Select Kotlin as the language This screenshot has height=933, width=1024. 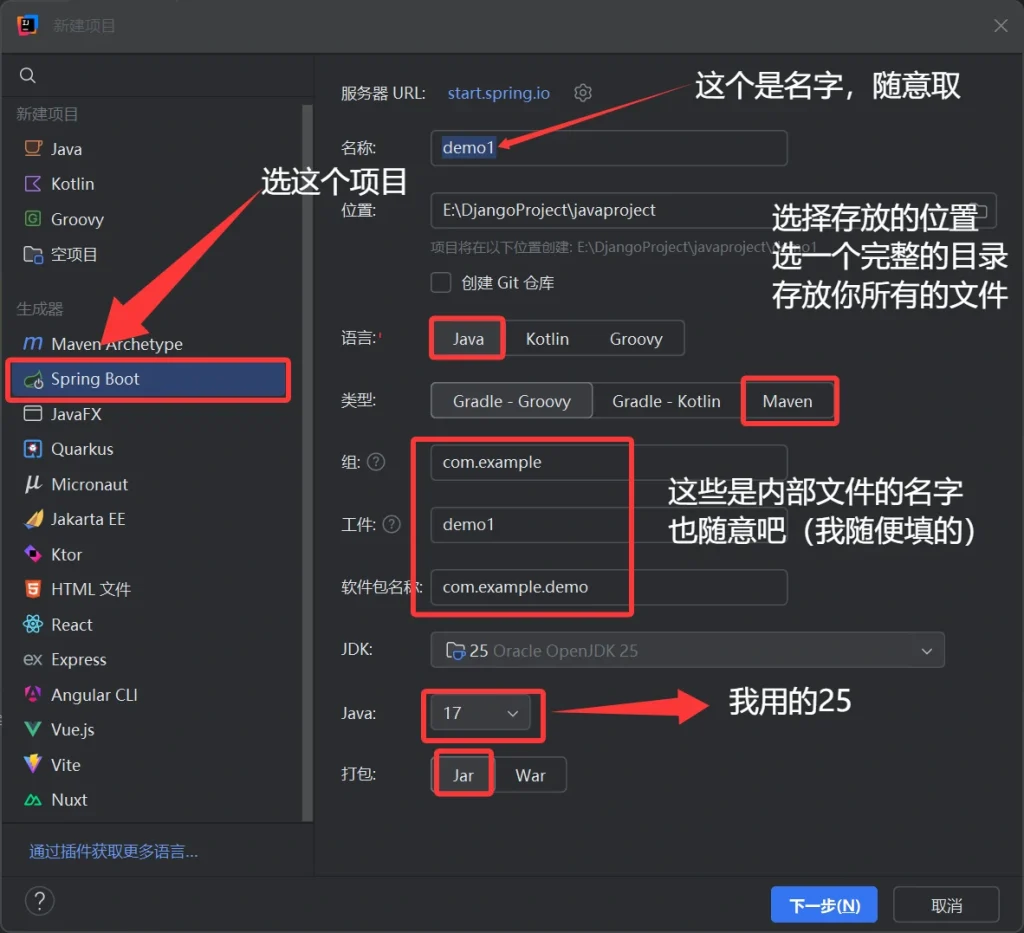(547, 339)
